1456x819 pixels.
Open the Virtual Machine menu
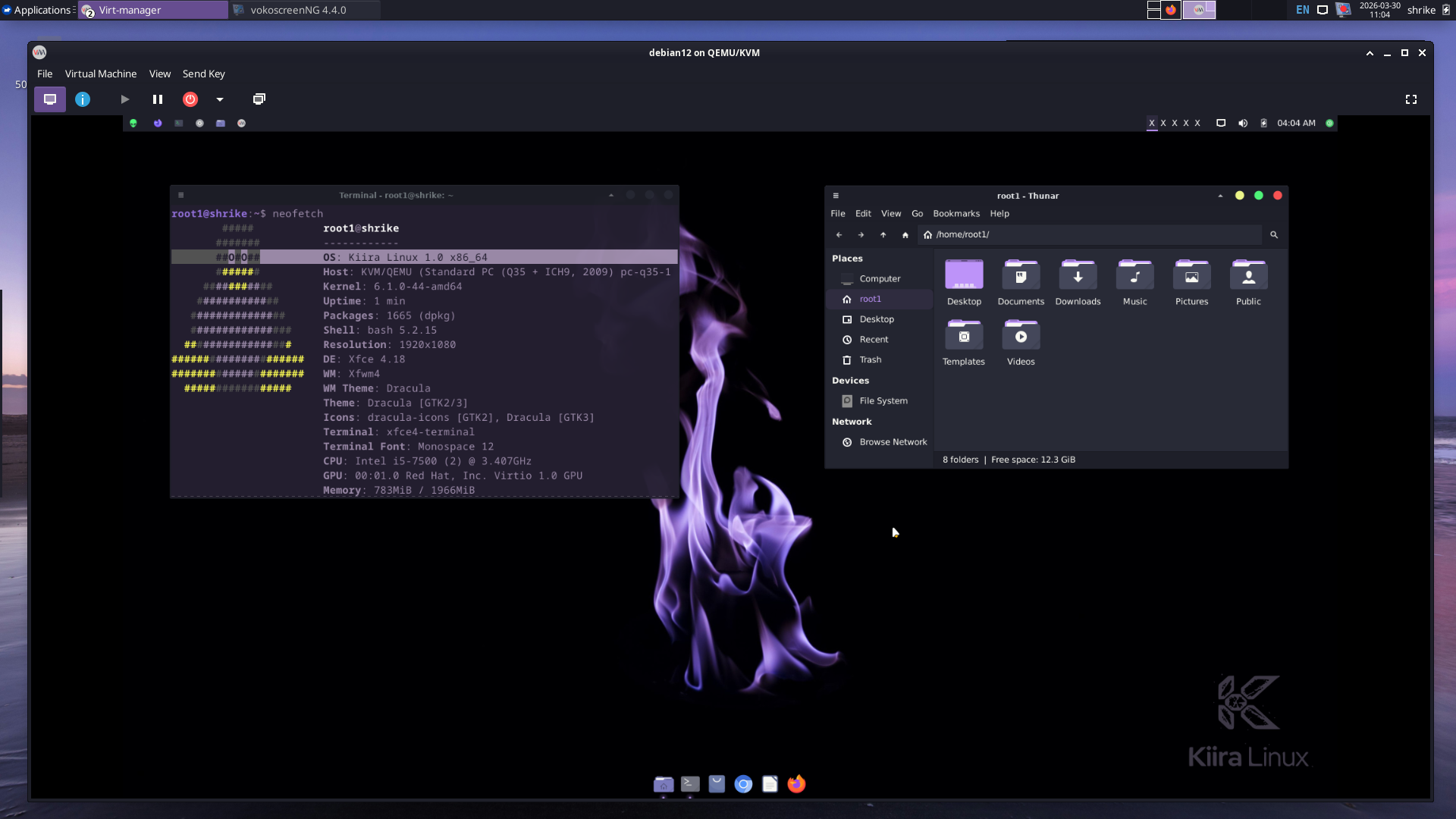click(101, 74)
